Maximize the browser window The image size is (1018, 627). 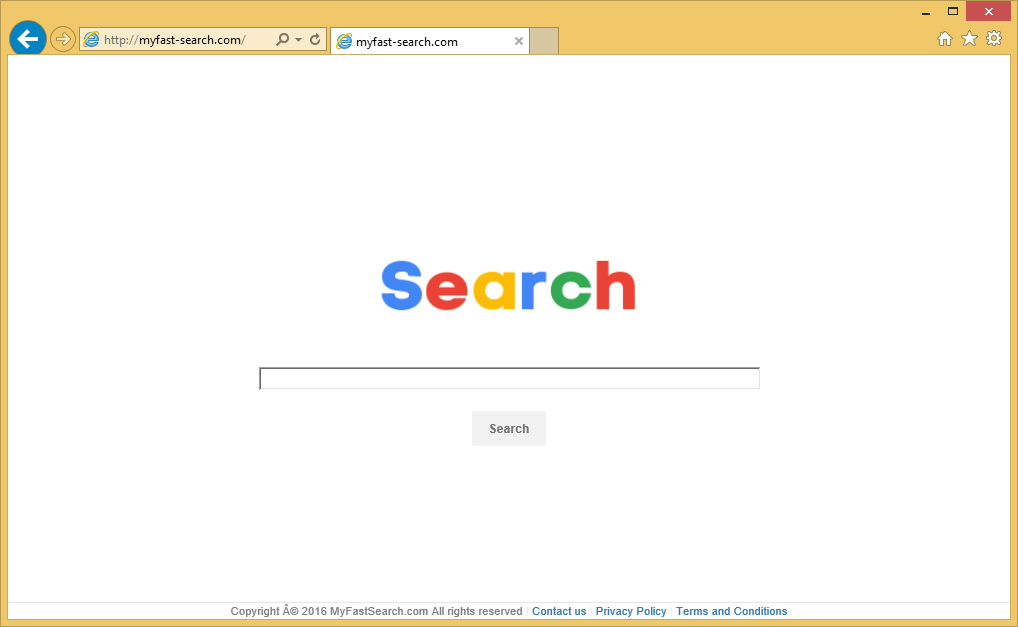[953, 12]
